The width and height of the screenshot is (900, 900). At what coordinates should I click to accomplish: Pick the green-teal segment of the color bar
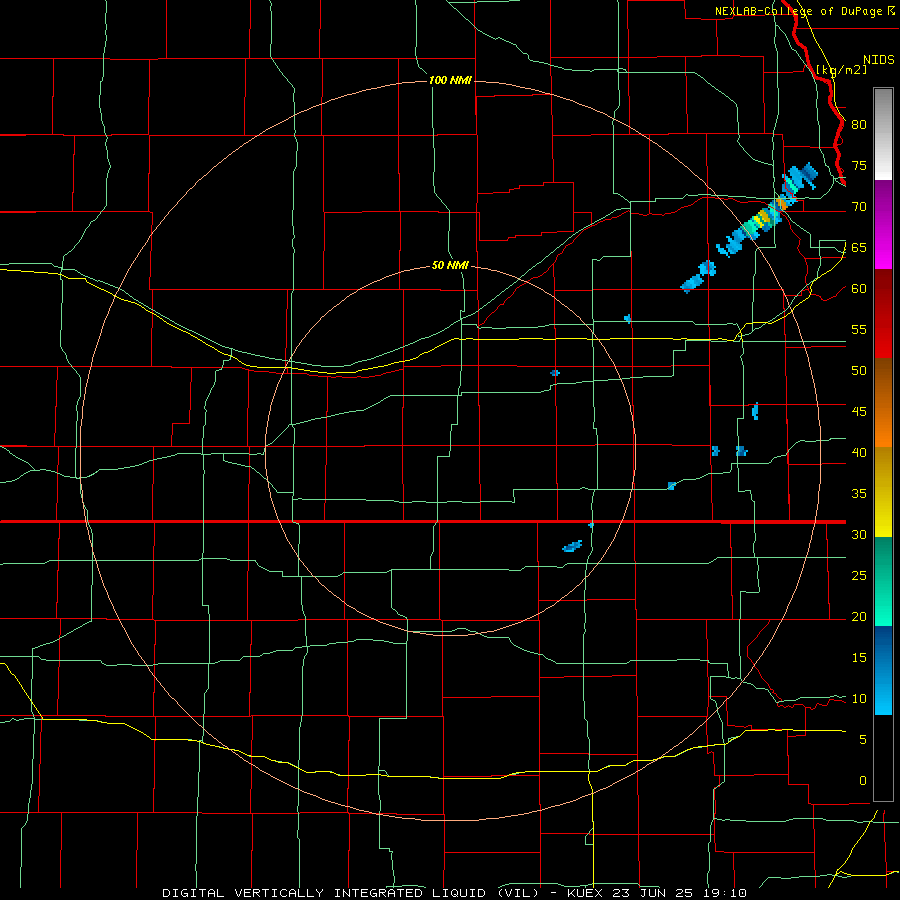coord(883,581)
